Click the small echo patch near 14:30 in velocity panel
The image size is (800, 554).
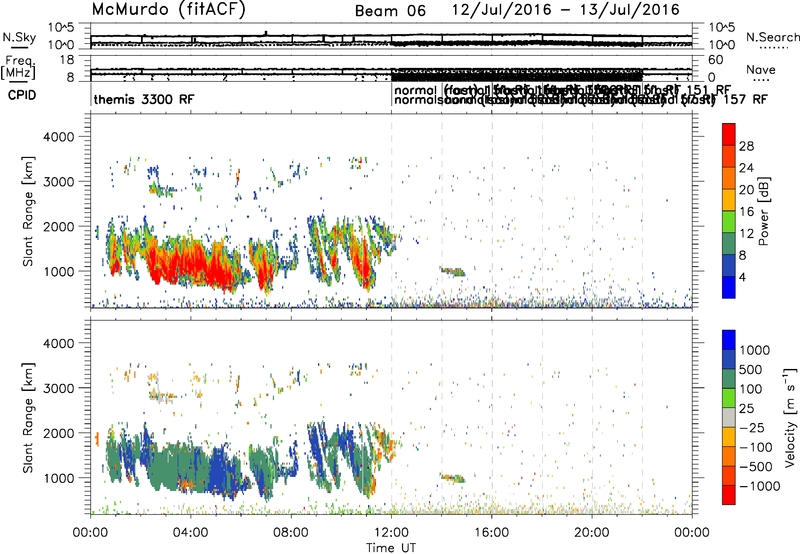point(453,478)
